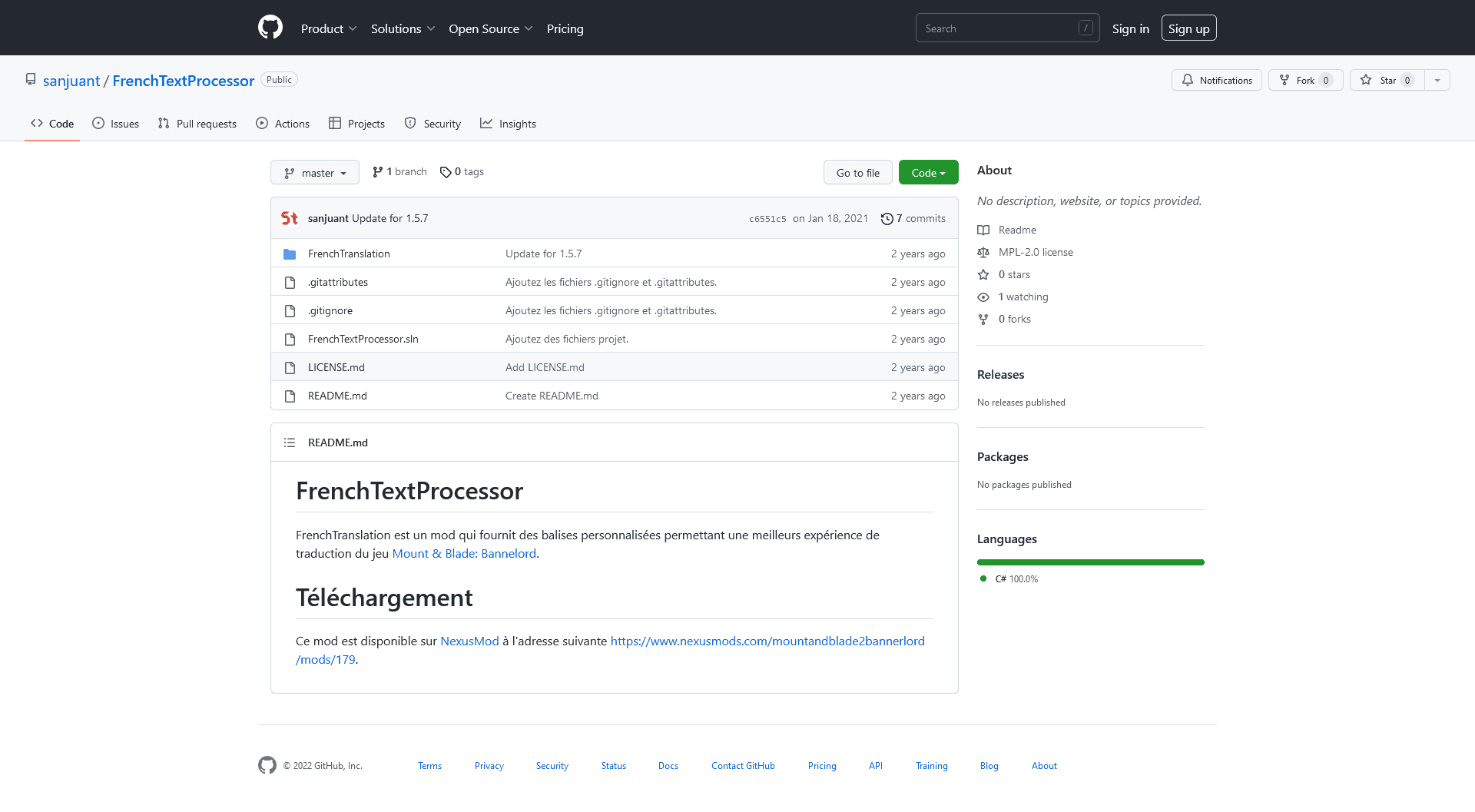Open commit hash c6551c5

[x=768, y=219]
